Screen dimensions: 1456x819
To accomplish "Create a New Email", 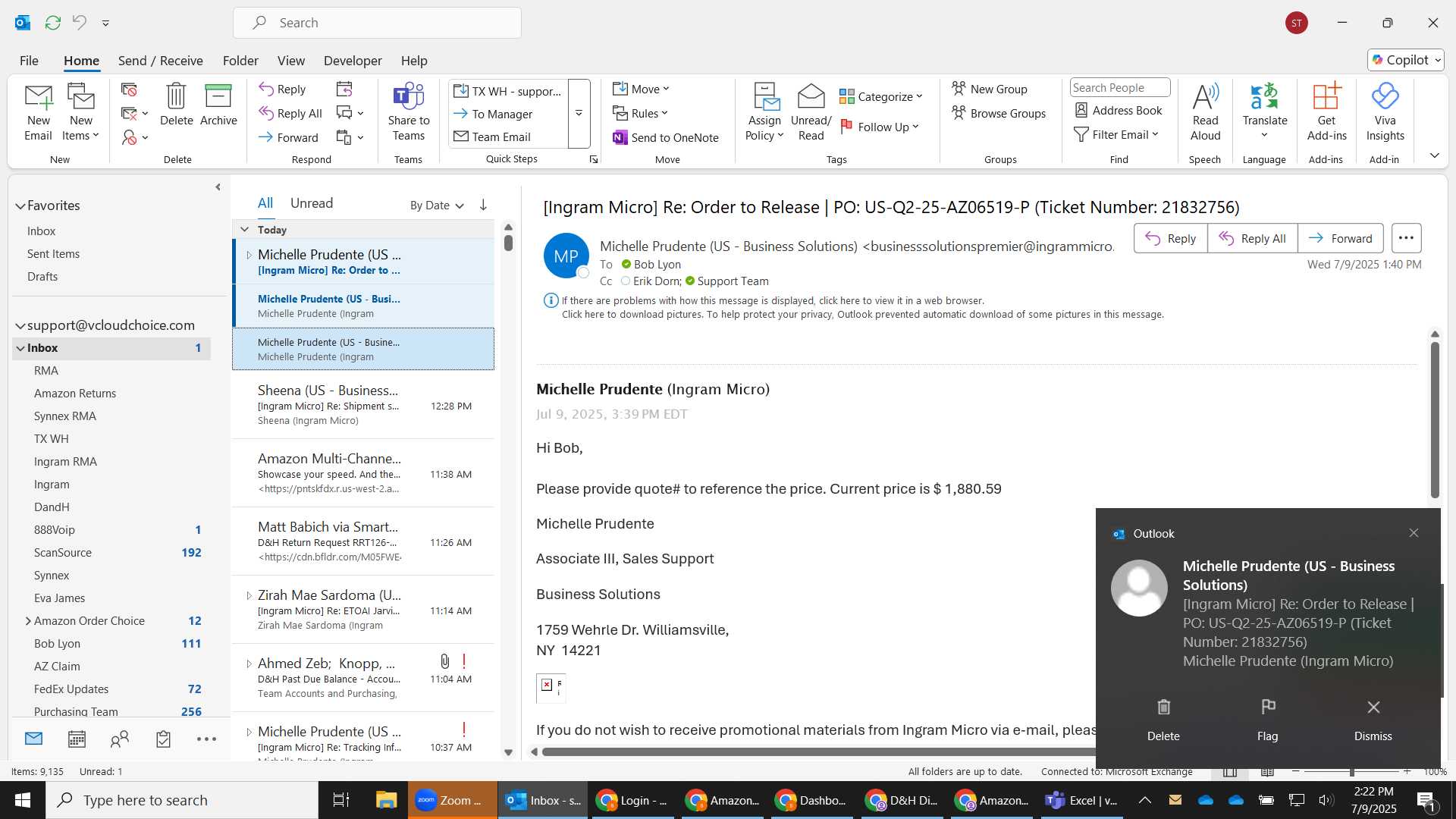I will (38, 112).
